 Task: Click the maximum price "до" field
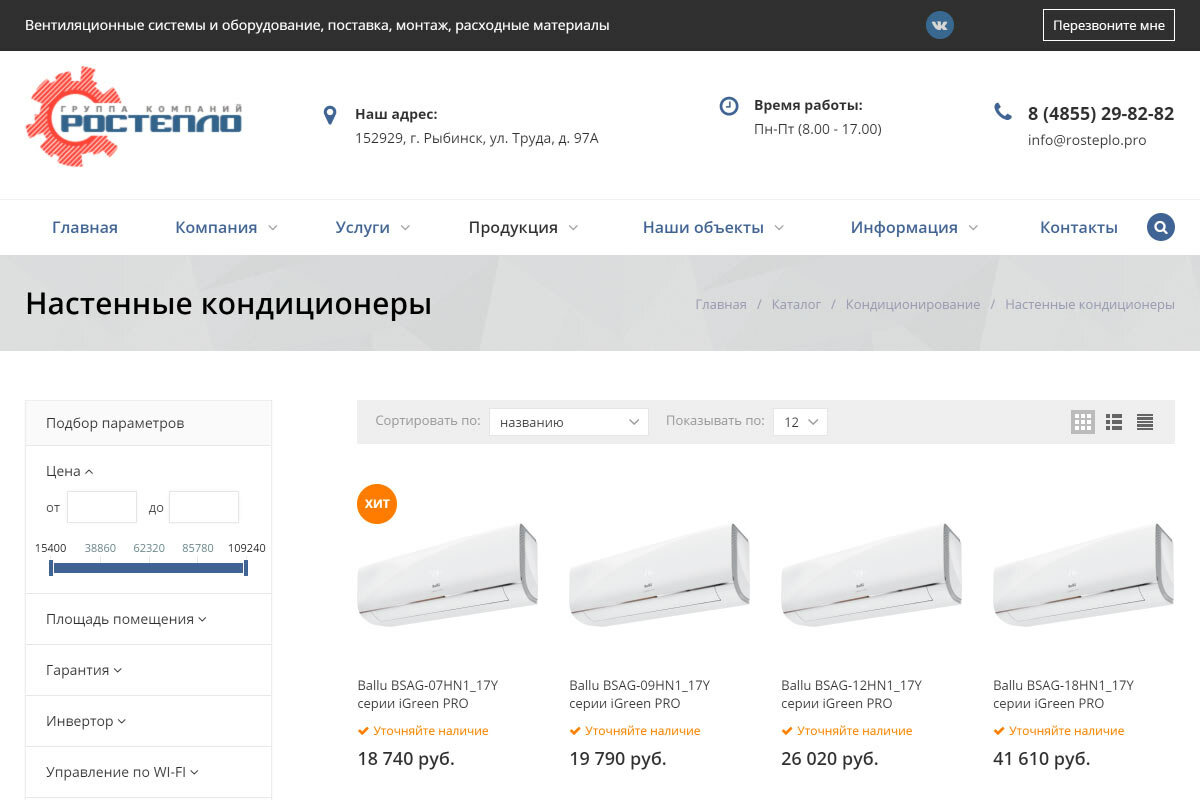tap(204, 507)
